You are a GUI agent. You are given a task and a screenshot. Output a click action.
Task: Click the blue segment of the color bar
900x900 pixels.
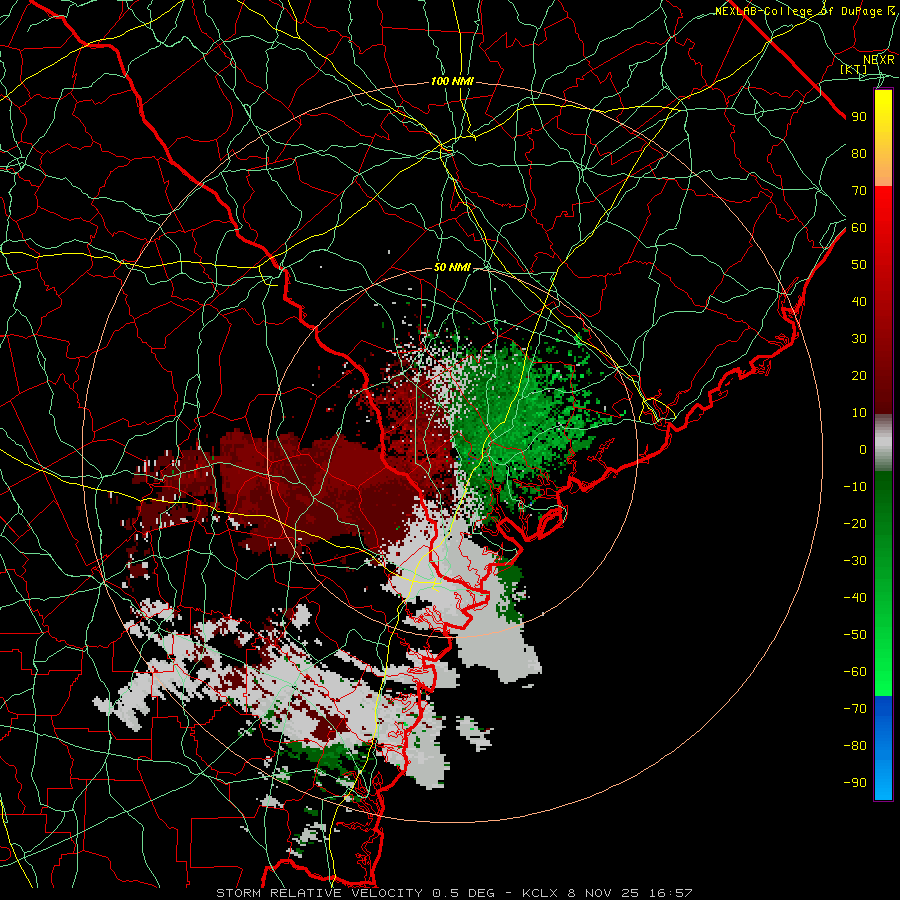pyautogui.click(x=883, y=748)
